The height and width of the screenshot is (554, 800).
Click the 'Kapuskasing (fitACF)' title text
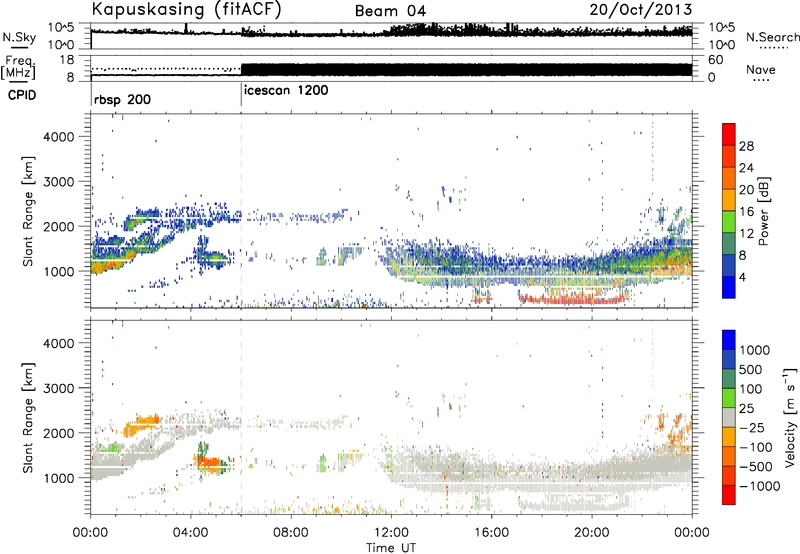click(186, 9)
